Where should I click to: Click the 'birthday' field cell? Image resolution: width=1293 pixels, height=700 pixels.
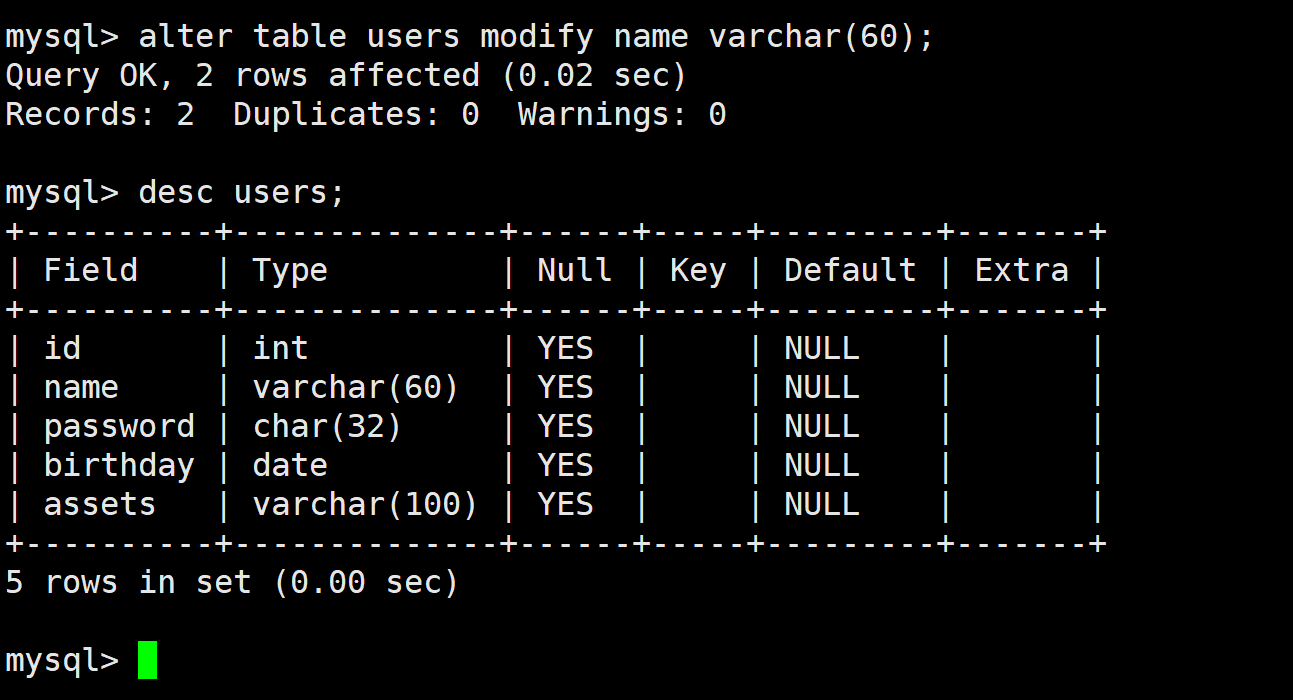tap(119, 466)
